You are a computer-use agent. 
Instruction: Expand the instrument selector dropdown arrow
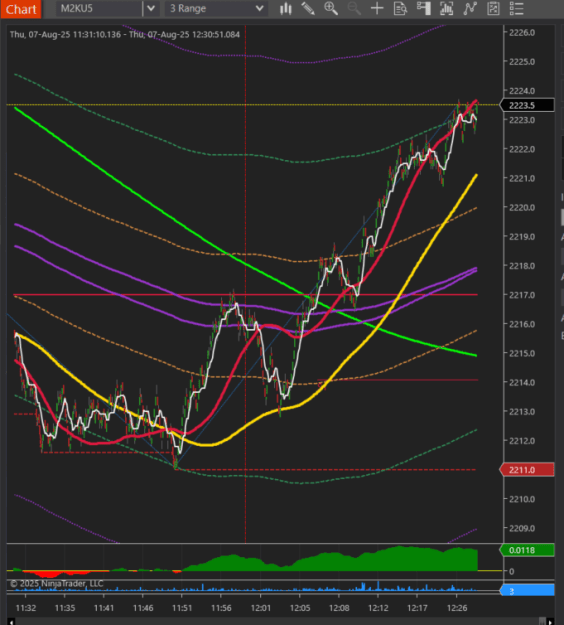pyautogui.click(x=151, y=8)
